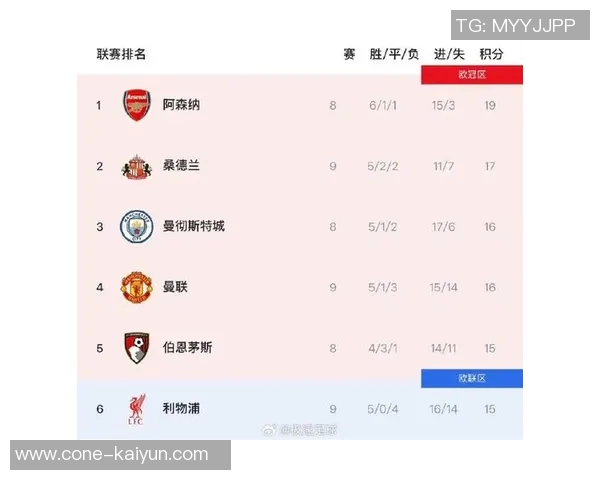Screen dimensions: 600x480
Task: Click the 胜/平/负 column header
Action: [394, 54]
